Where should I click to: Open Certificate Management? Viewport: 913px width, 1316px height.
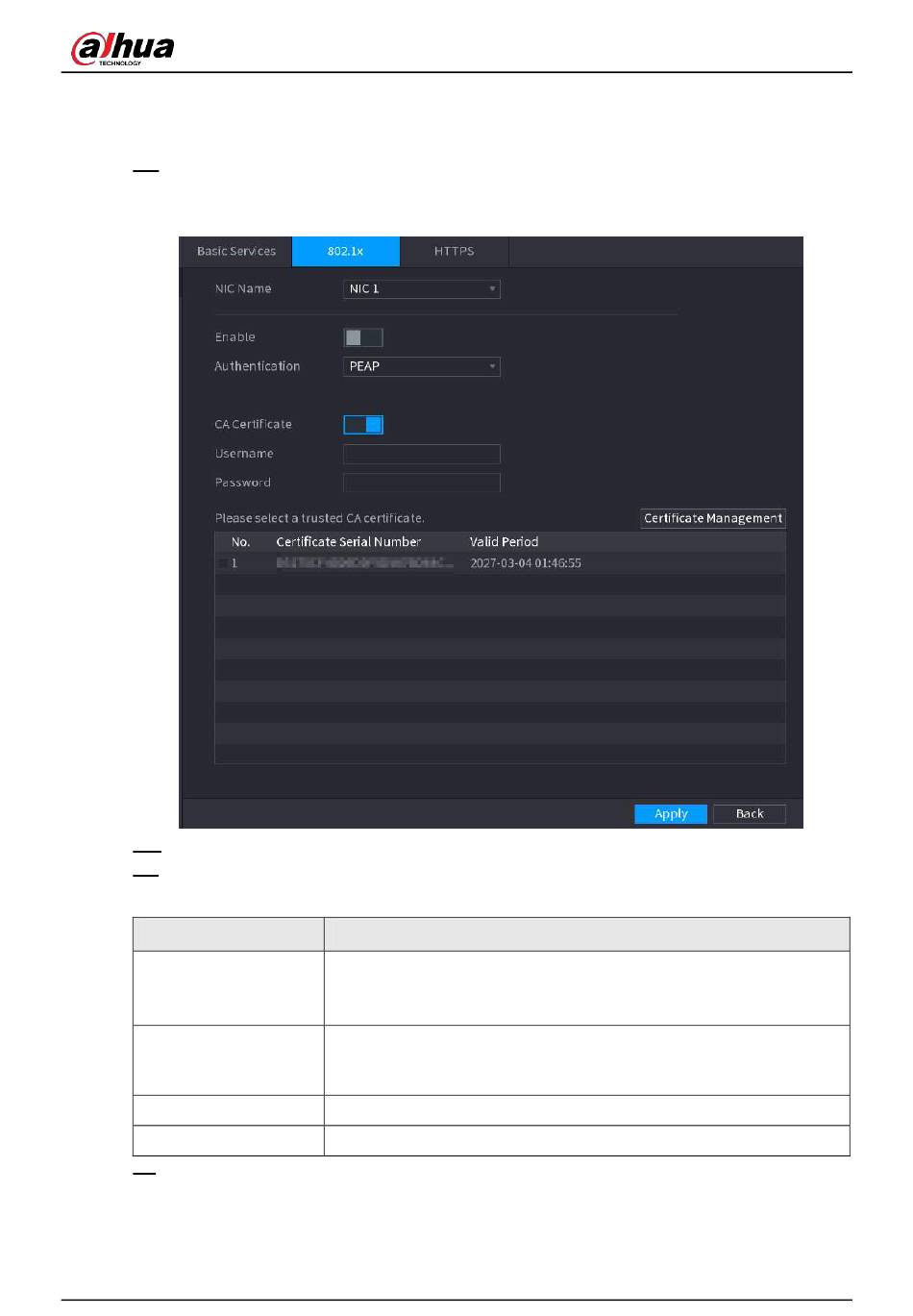pyautogui.click(x=712, y=519)
